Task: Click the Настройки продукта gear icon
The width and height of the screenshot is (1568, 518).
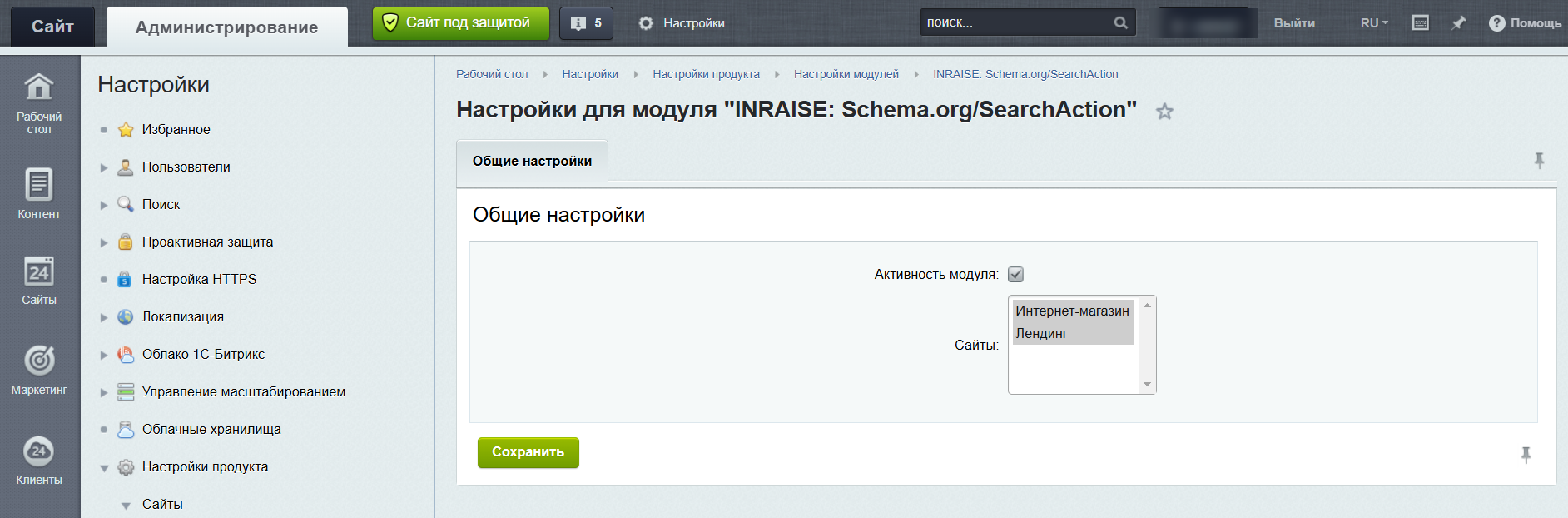Action: point(126,467)
